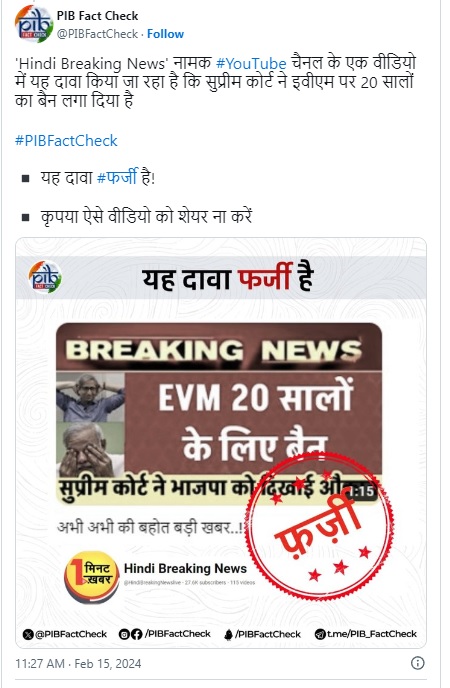Open the Breaking News video thumbnail
The height and width of the screenshot is (688, 450).
tap(219, 415)
